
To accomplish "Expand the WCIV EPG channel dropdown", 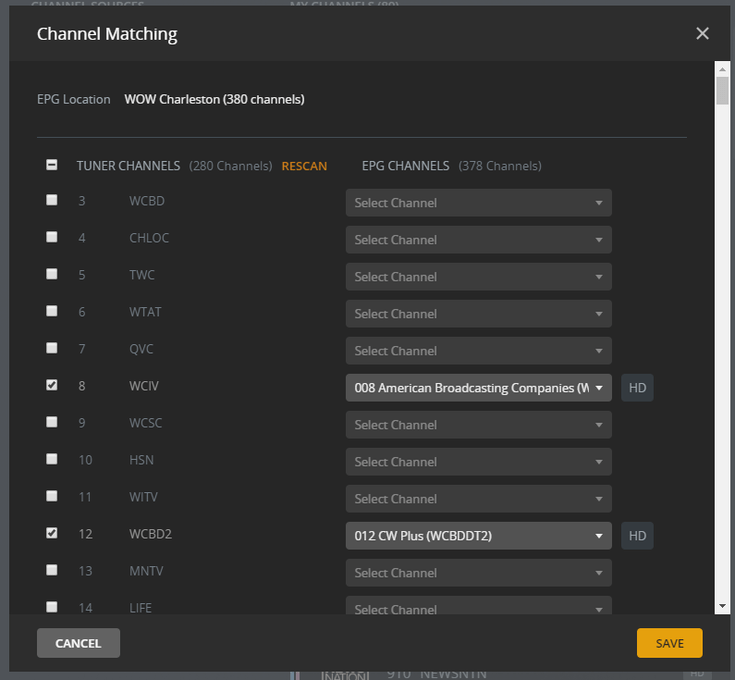I will pos(478,388).
